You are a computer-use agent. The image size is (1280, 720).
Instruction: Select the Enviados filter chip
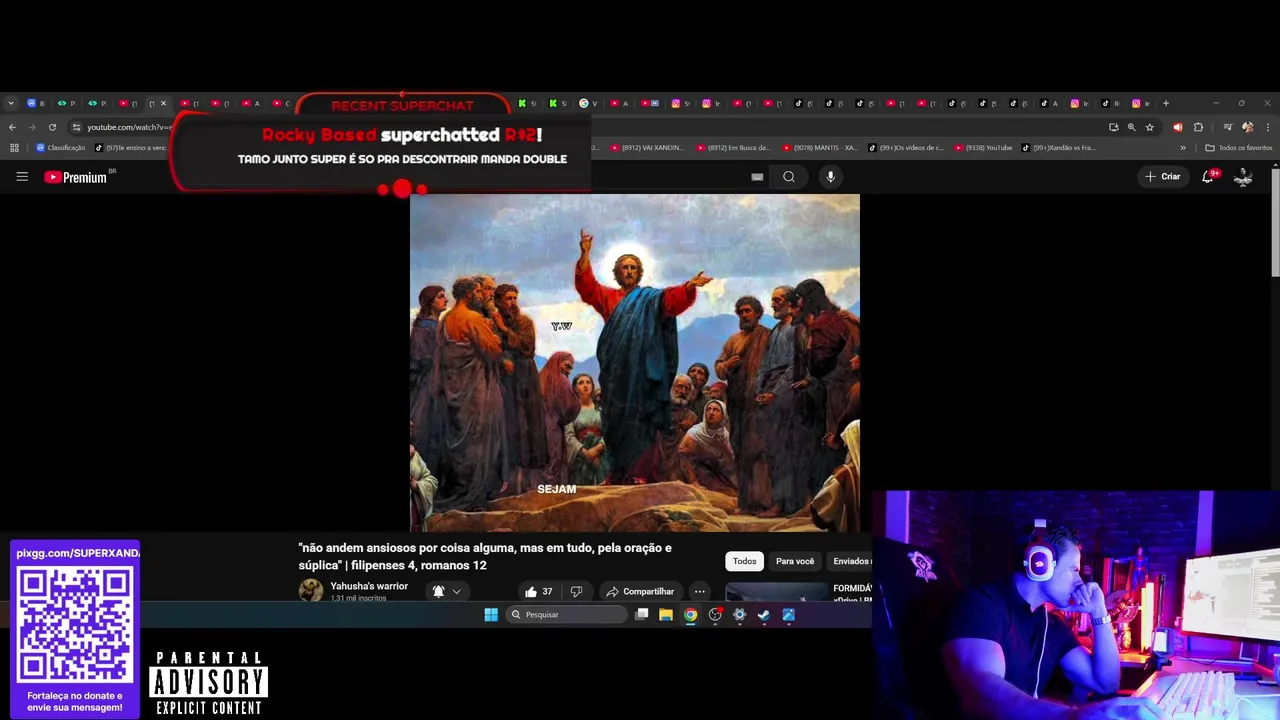851,561
